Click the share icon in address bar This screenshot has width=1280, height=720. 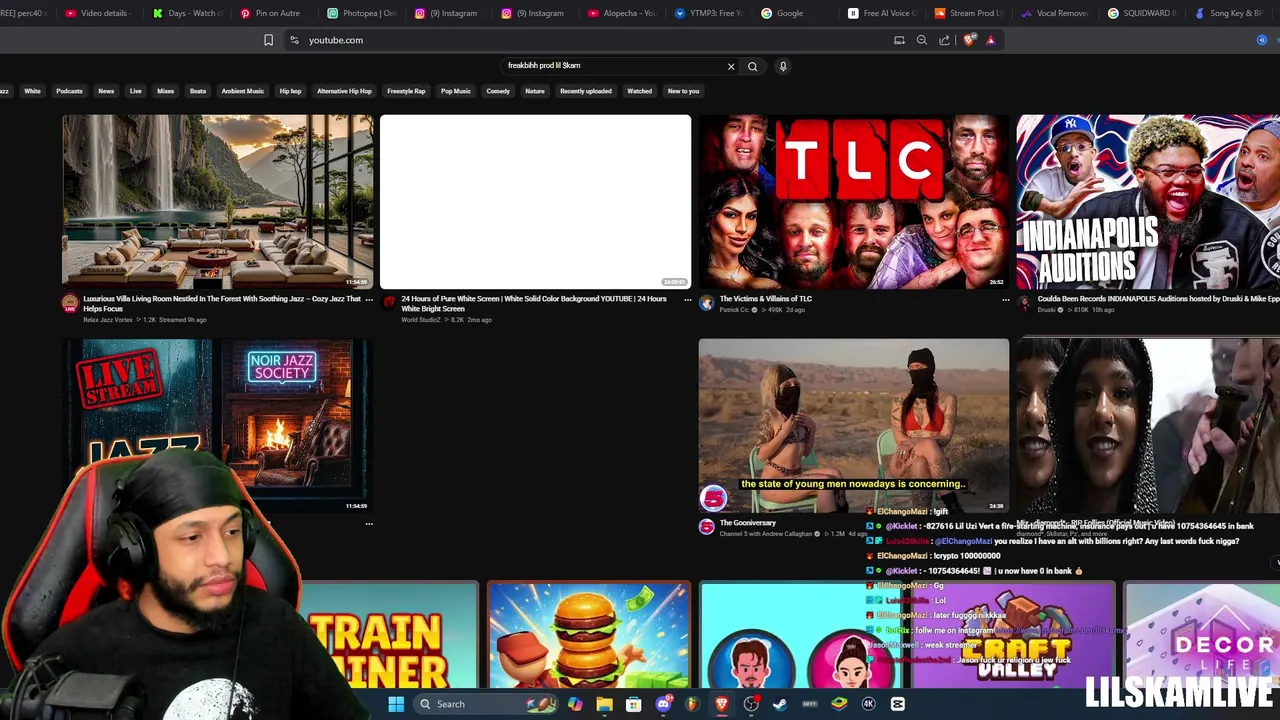(x=945, y=40)
